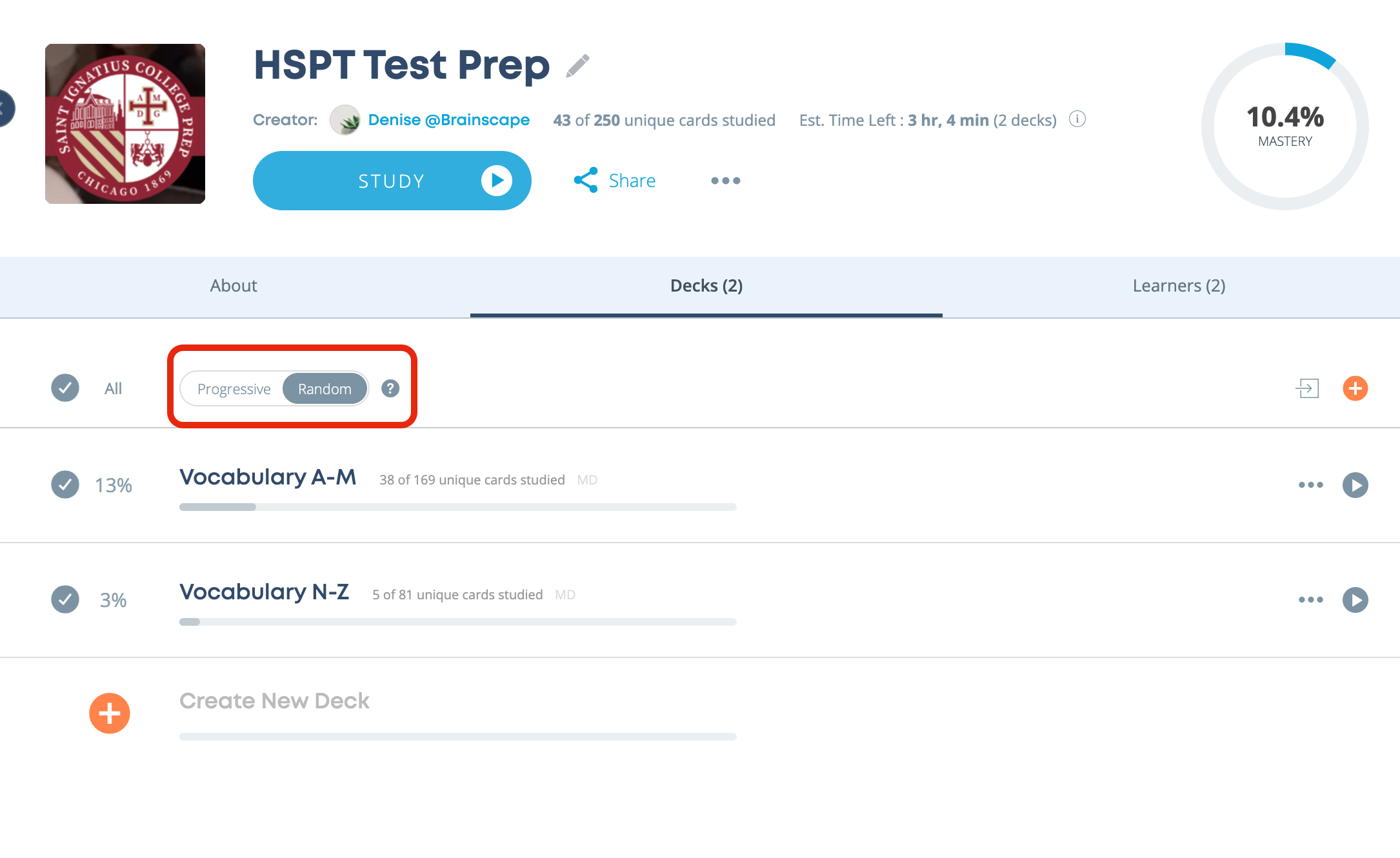Viewport: 1400px width, 858px height.
Task: Click the orange Create New Deck plus icon
Action: [110, 713]
